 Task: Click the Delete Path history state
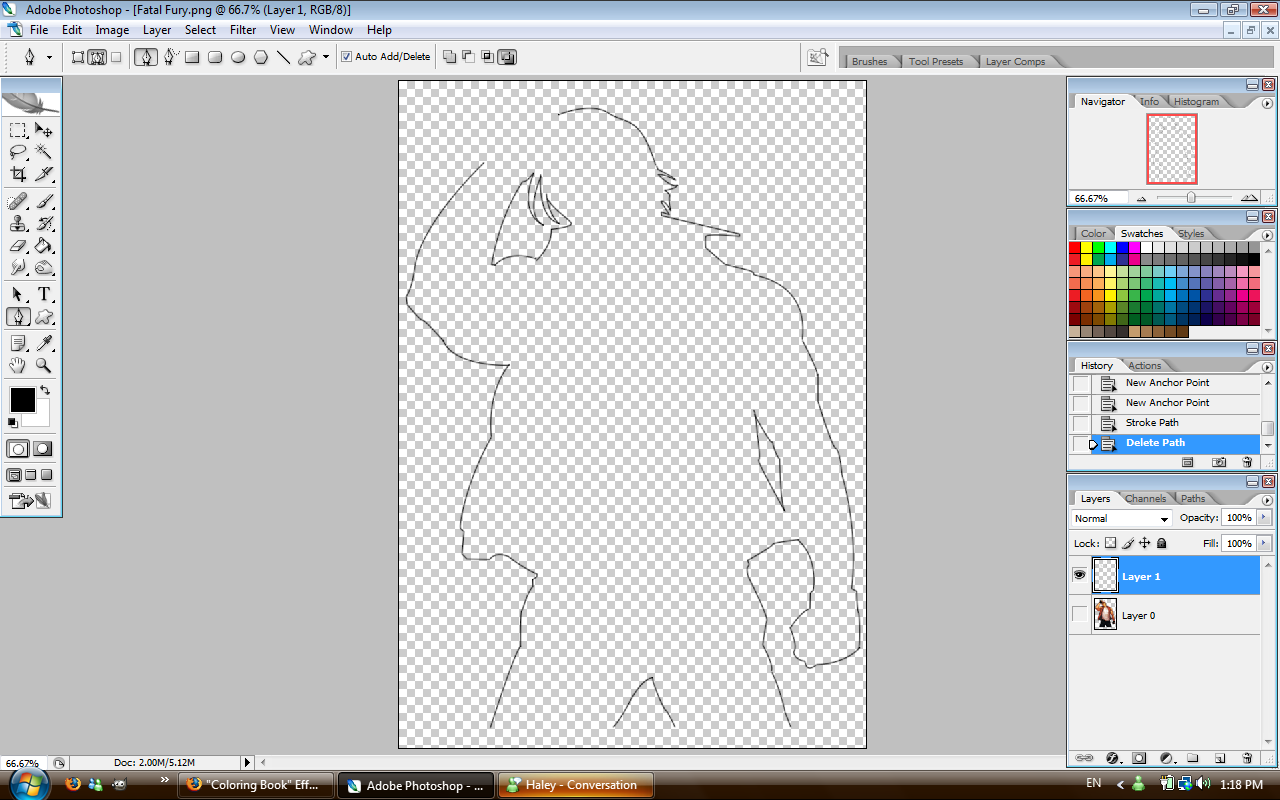[x=1155, y=442]
